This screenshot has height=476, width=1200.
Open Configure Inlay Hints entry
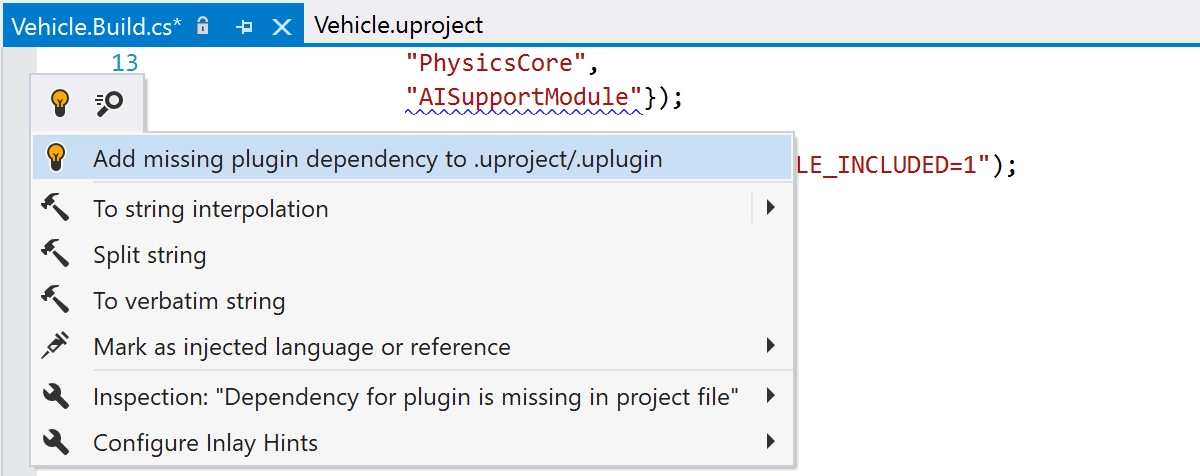pyautogui.click(x=413, y=442)
